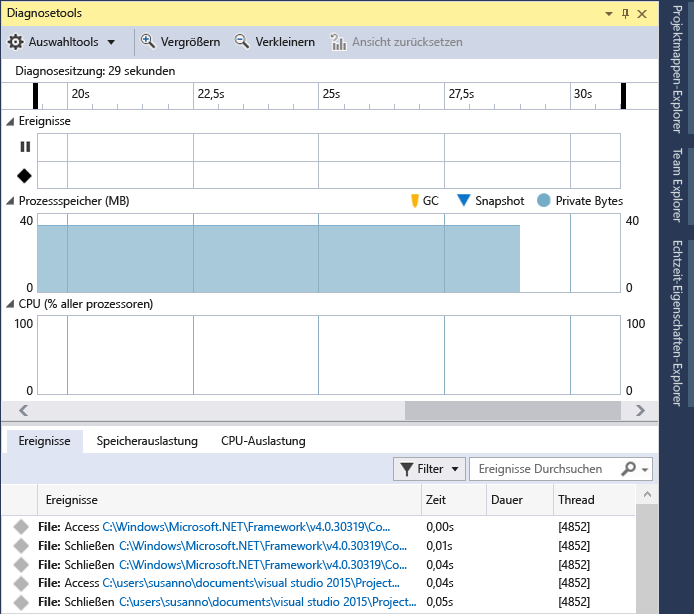
Task: Sort by the Zeit column header
Action: tap(454, 500)
